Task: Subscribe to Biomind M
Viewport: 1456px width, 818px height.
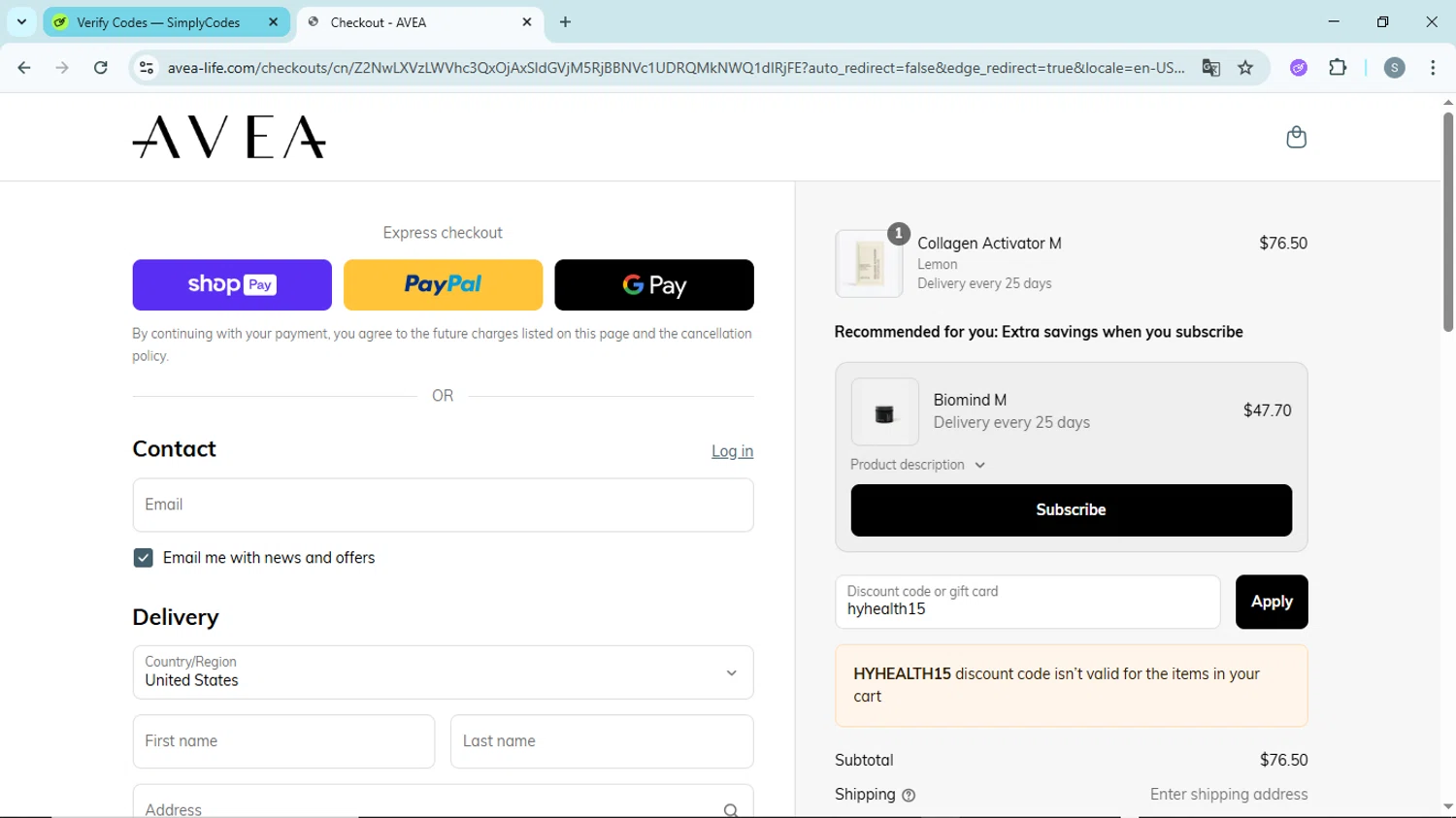Action: tap(1071, 510)
